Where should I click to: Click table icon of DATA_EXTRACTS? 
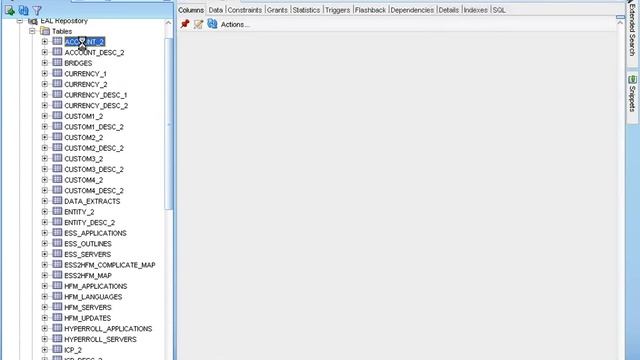point(58,201)
